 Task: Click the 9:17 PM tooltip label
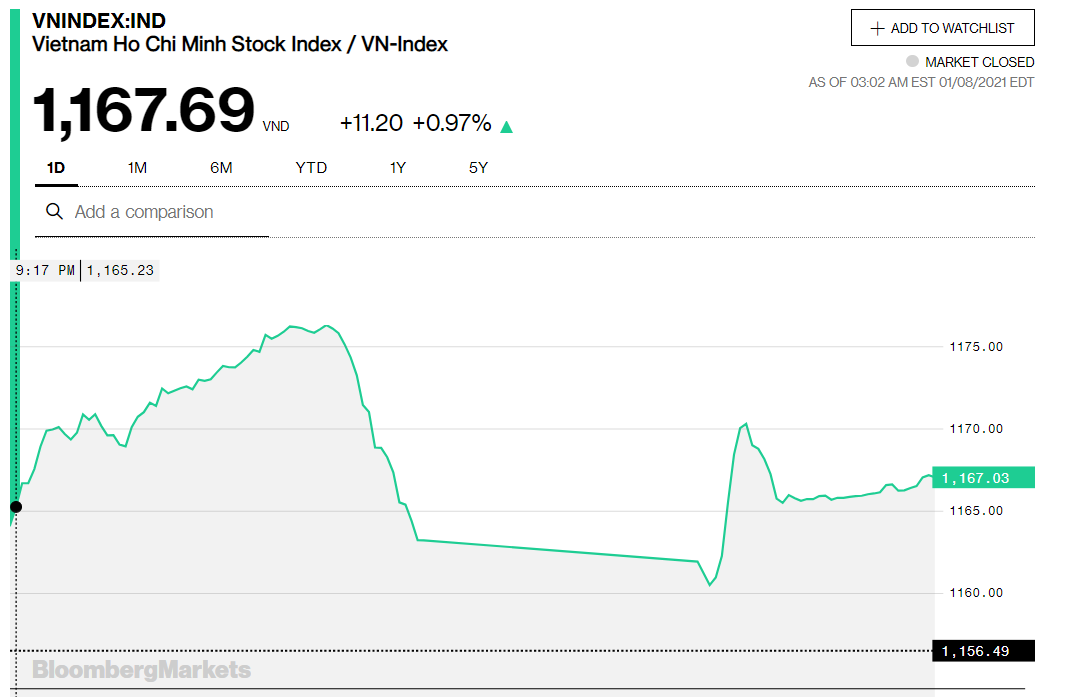(45, 271)
